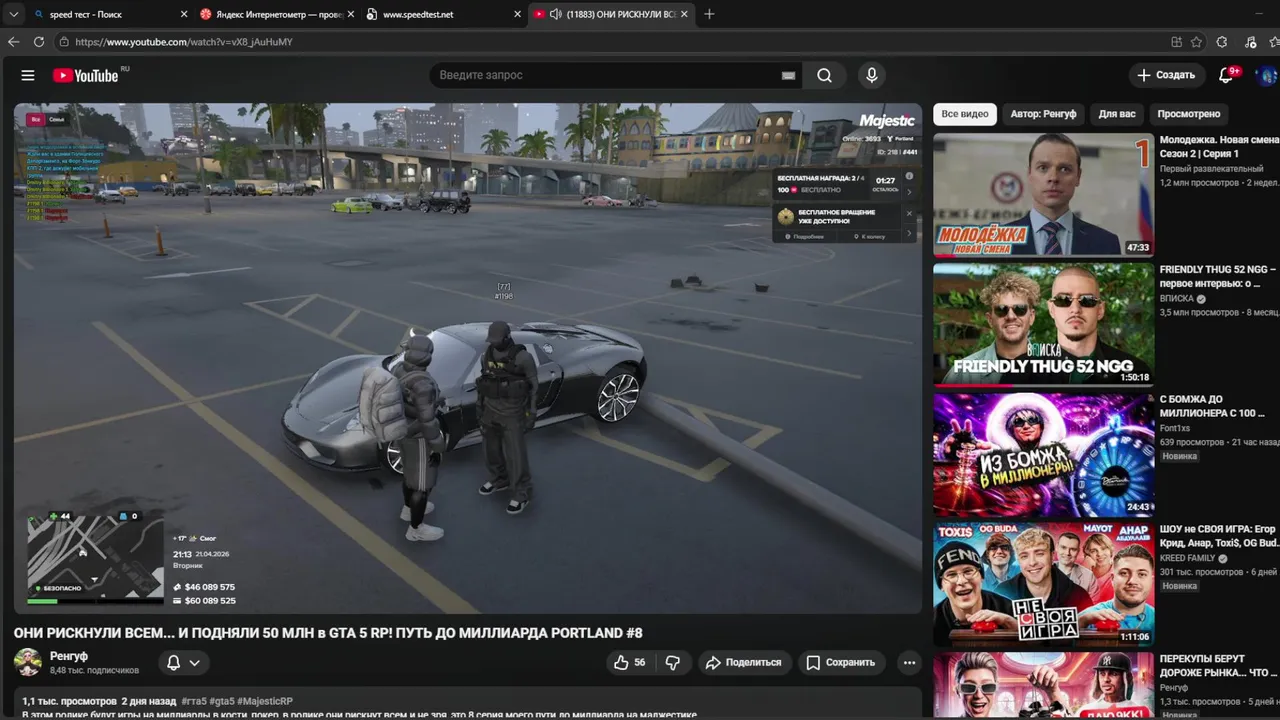Open the YouTube account avatar menu
This screenshot has width=1280, height=720.
pyautogui.click(x=1266, y=75)
